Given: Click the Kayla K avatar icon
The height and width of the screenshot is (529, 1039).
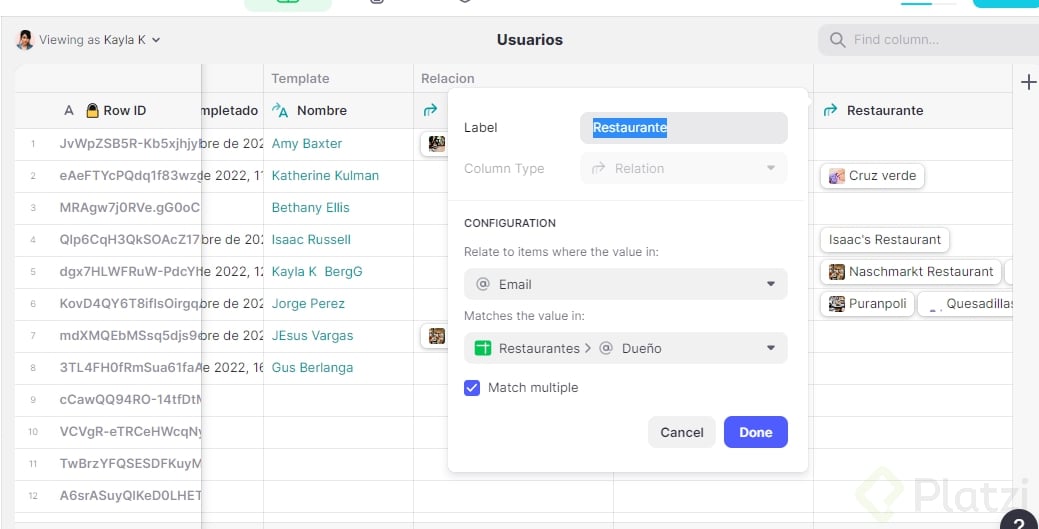Looking at the screenshot, I should (x=25, y=40).
